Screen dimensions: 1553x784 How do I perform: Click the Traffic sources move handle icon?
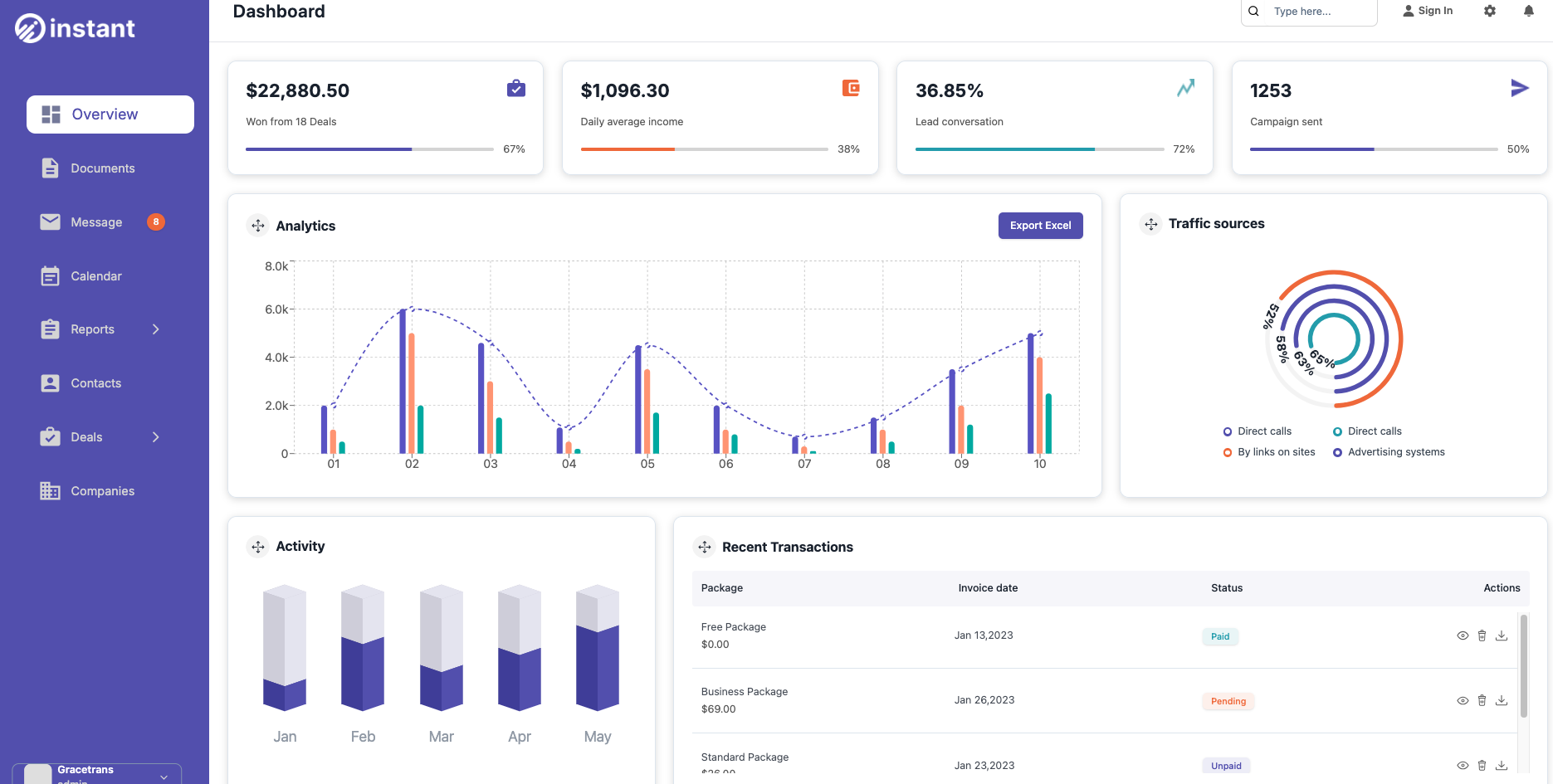[x=1151, y=224]
